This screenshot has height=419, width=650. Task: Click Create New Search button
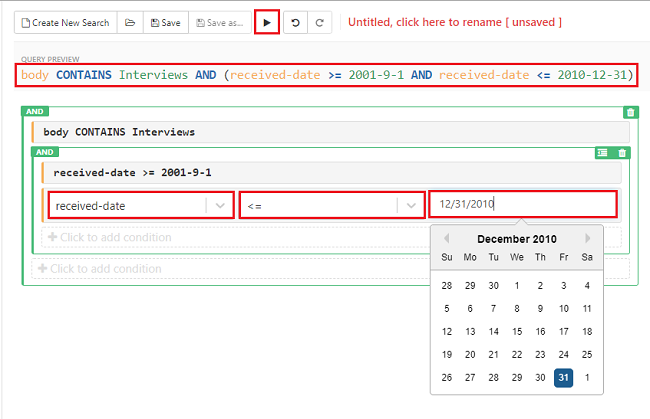click(x=65, y=22)
